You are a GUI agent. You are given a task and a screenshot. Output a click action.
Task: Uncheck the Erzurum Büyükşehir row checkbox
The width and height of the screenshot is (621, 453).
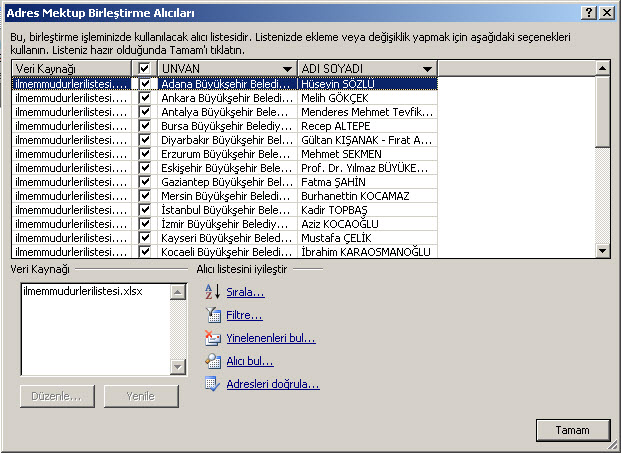(145, 154)
